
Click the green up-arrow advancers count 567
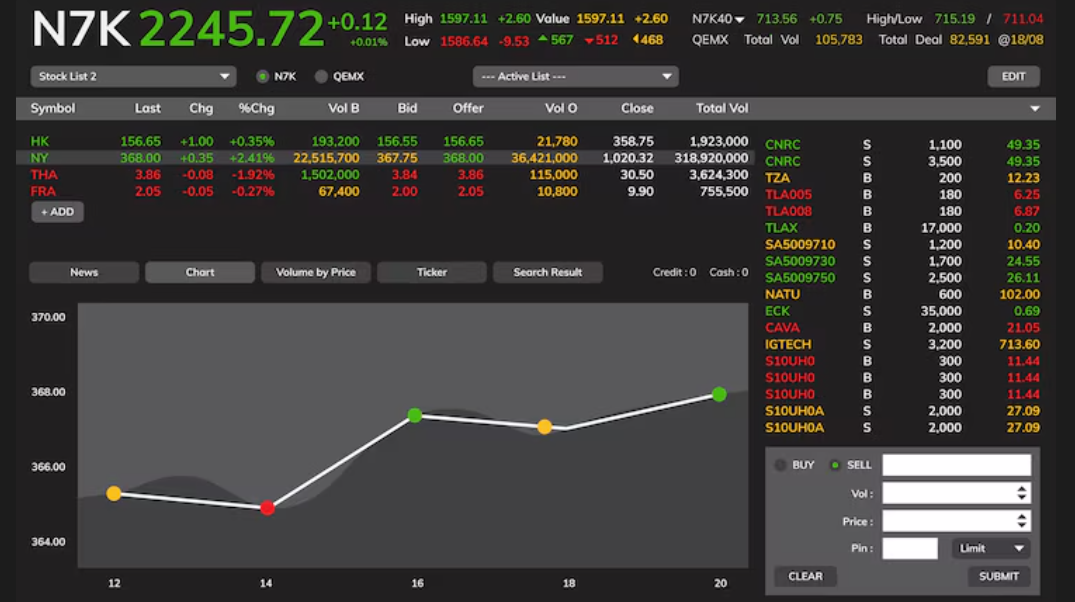tap(555, 40)
